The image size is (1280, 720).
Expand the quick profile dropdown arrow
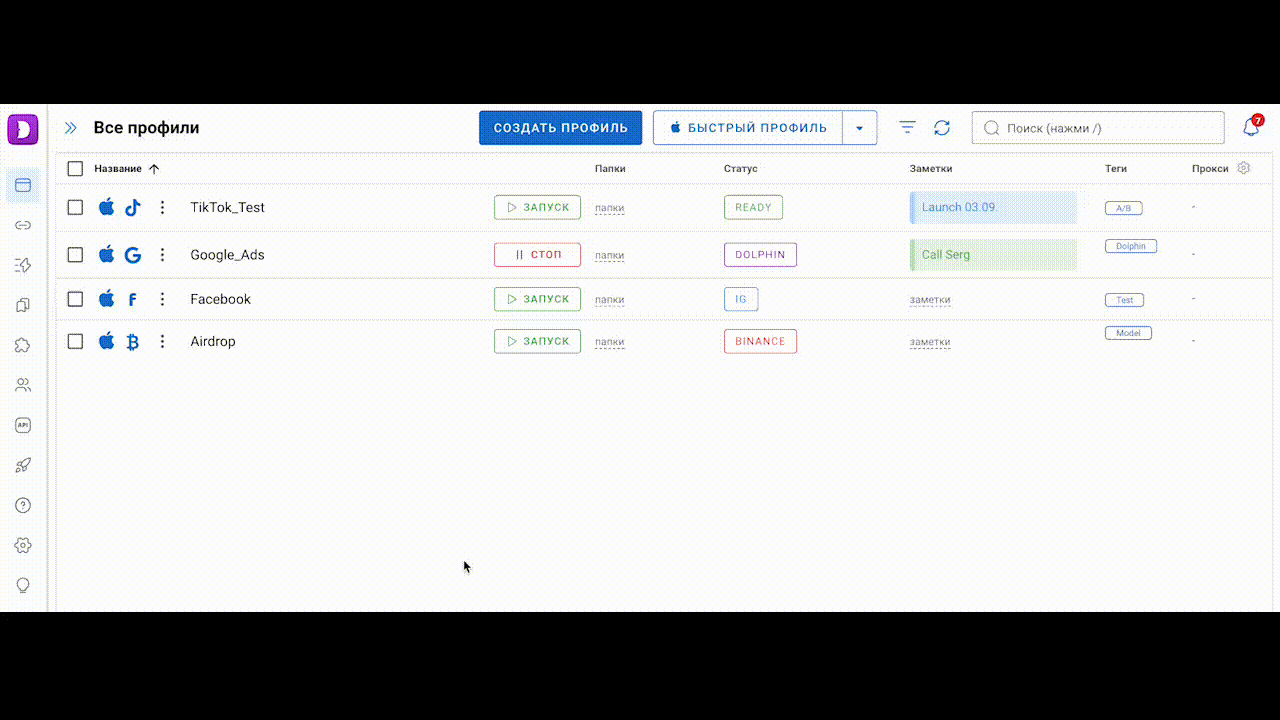click(860, 128)
